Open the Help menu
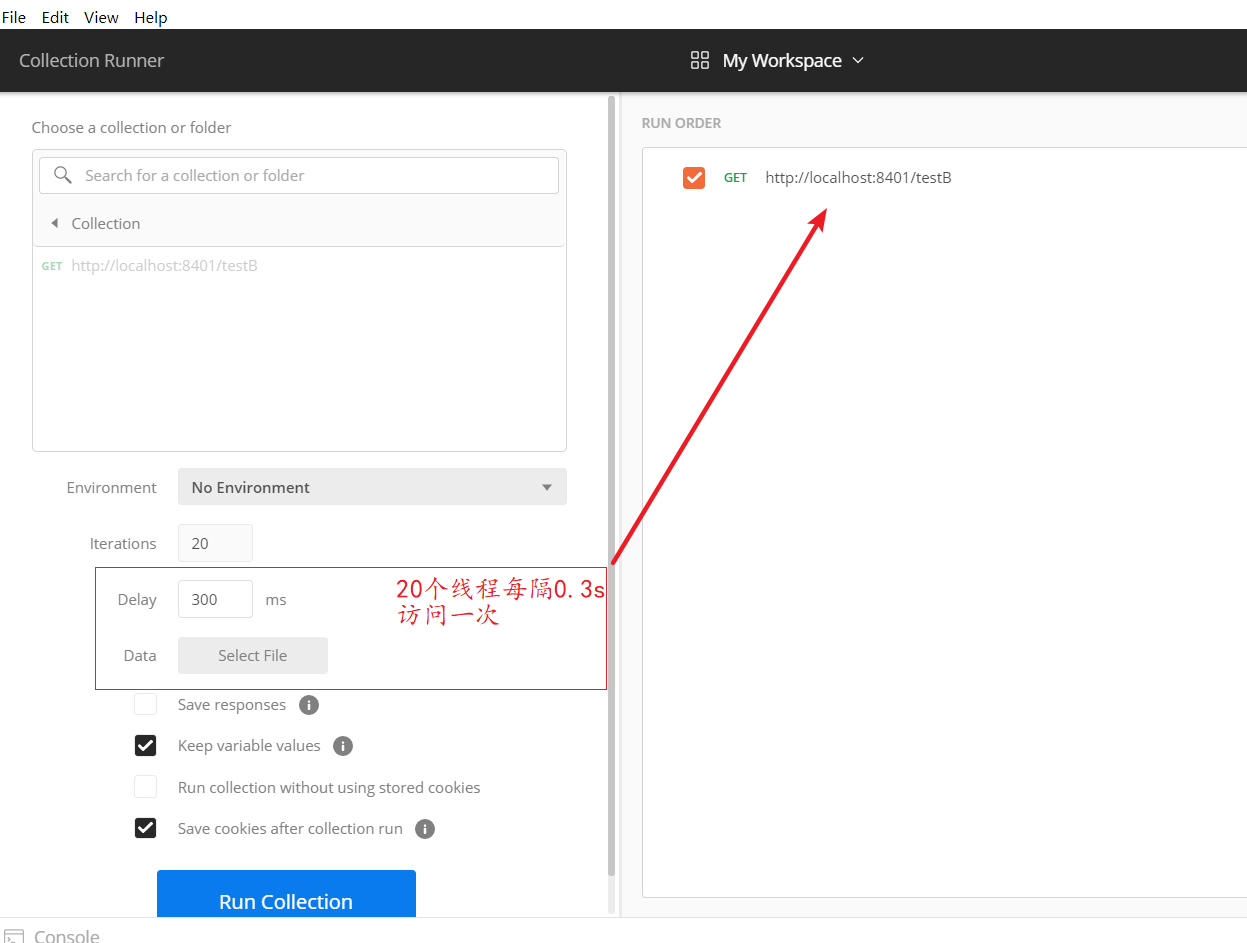This screenshot has width=1247, height=943. pyautogui.click(x=151, y=17)
